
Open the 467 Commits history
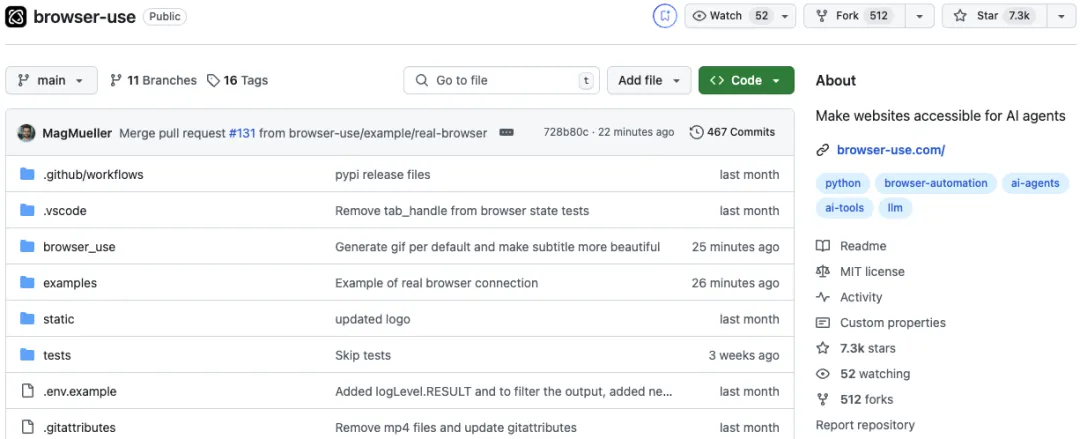732,132
